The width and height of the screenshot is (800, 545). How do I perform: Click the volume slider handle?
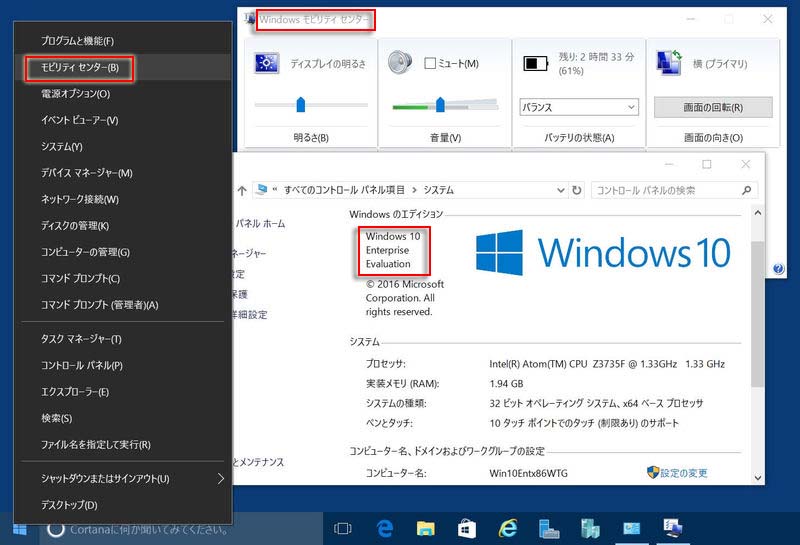440,105
